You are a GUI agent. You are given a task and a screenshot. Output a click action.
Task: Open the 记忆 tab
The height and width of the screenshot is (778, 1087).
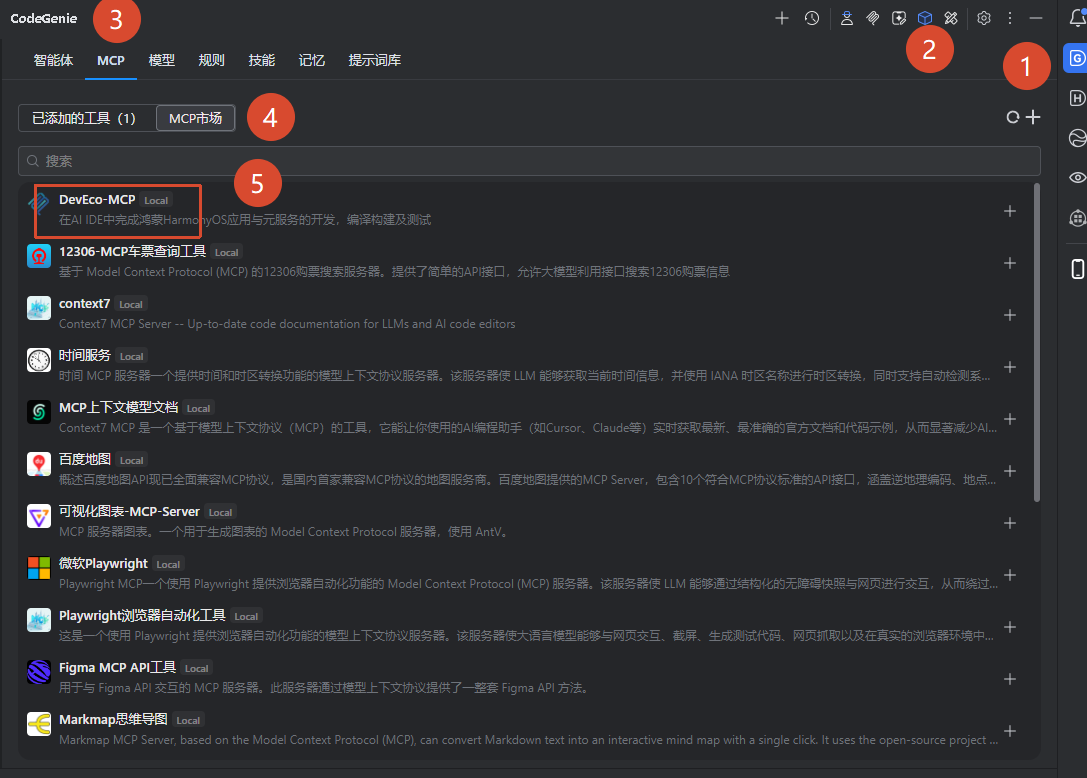[x=312, y=60]
